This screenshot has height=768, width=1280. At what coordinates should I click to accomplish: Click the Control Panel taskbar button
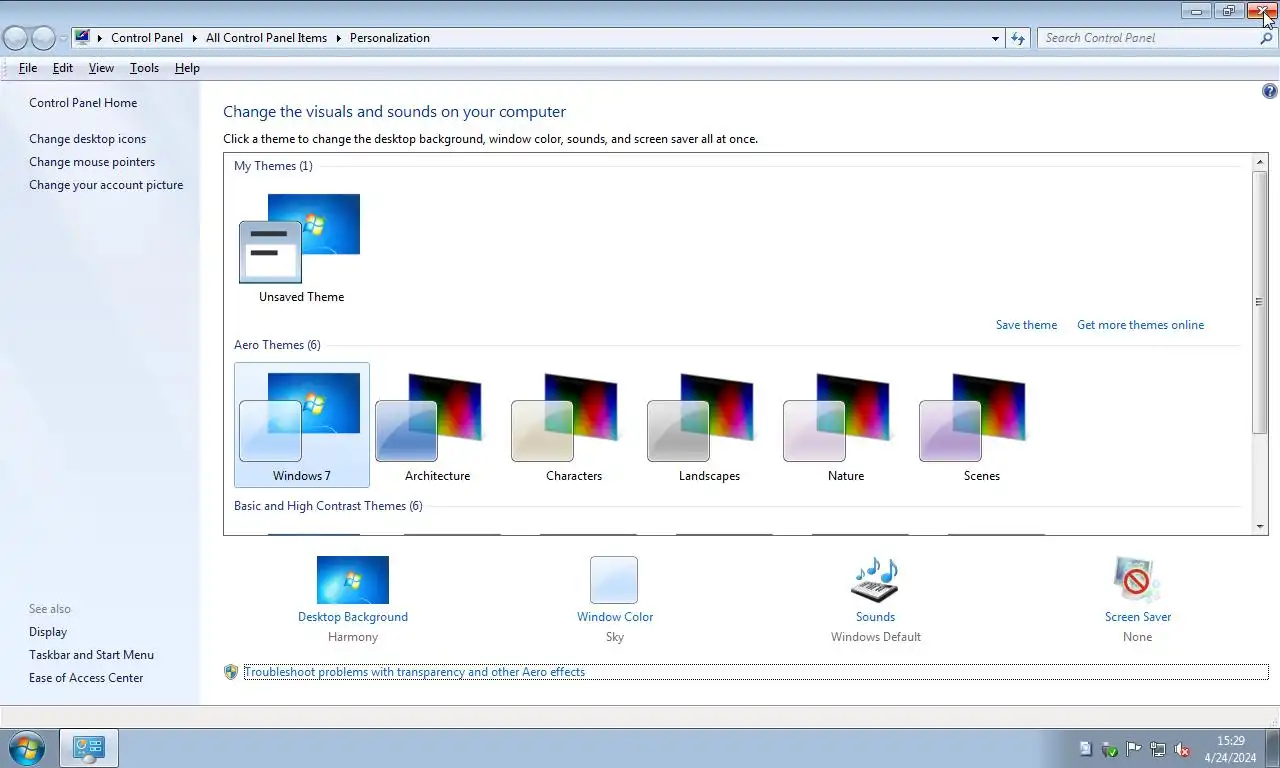[x=89, y=748]
